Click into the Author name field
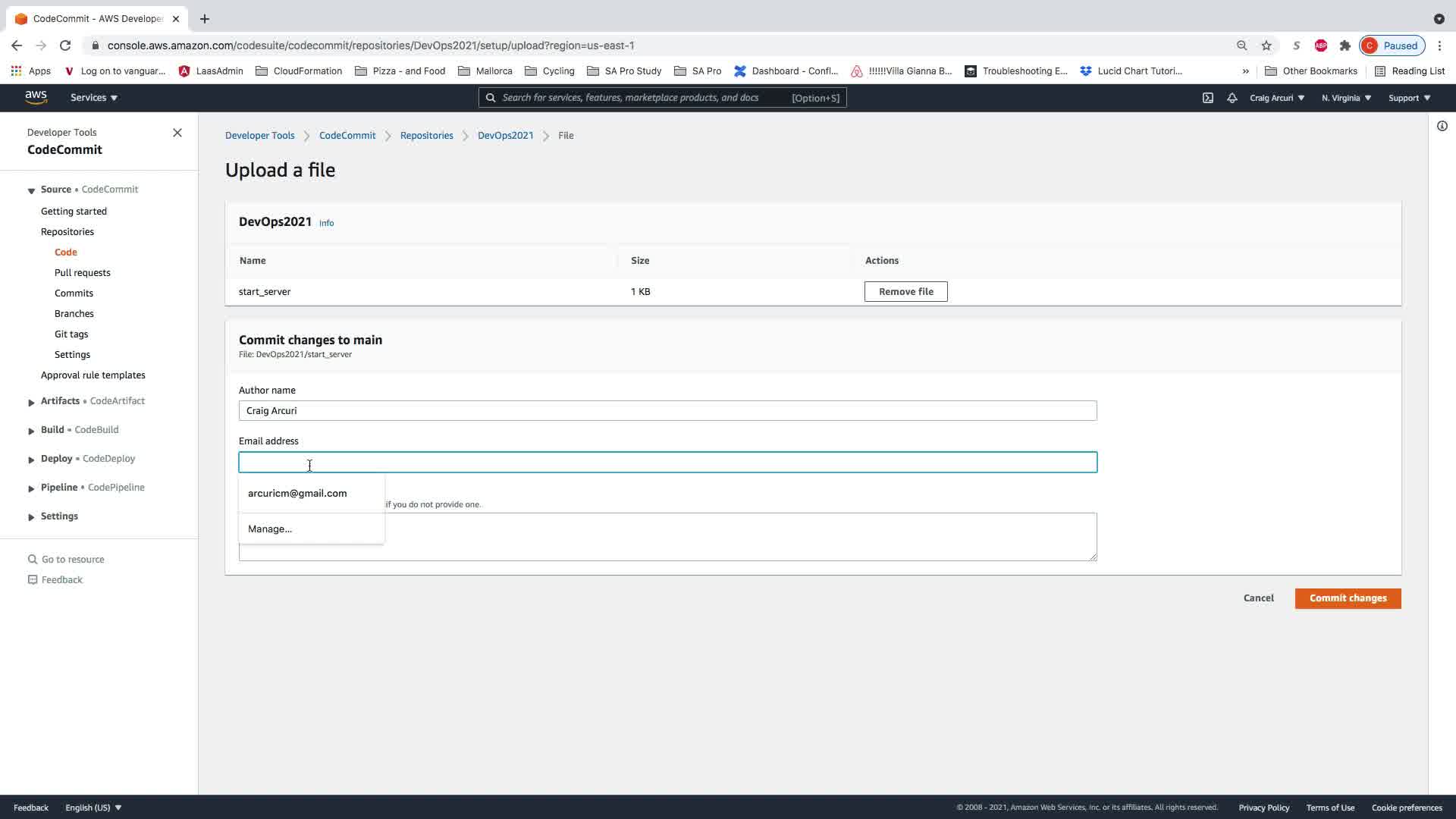This screenshot has height=819, width=1456. tap(667, 411)
